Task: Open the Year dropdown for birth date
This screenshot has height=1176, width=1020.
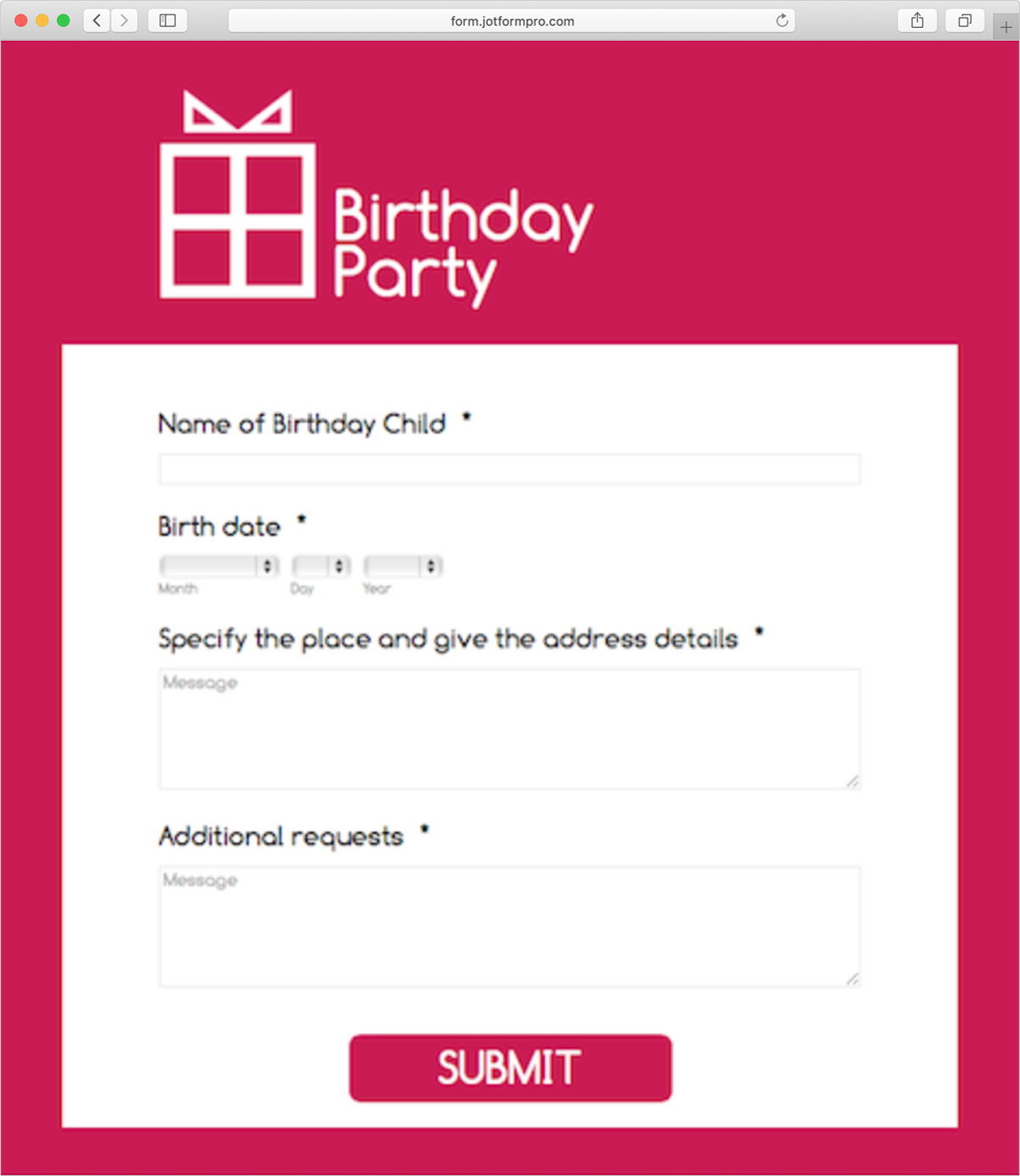Action: [403, 566]
